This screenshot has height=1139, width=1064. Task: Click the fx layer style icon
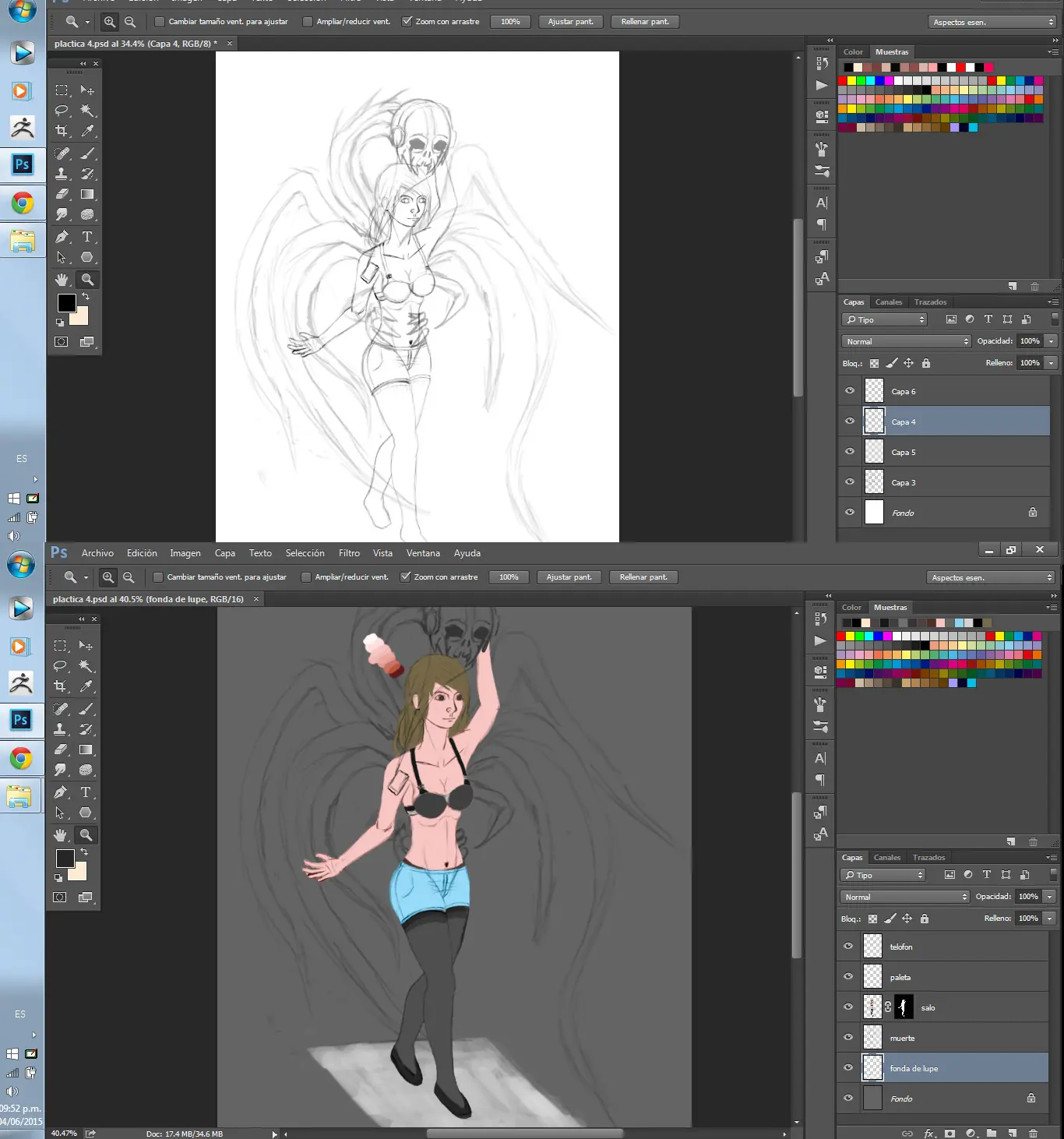(928, 1134)
